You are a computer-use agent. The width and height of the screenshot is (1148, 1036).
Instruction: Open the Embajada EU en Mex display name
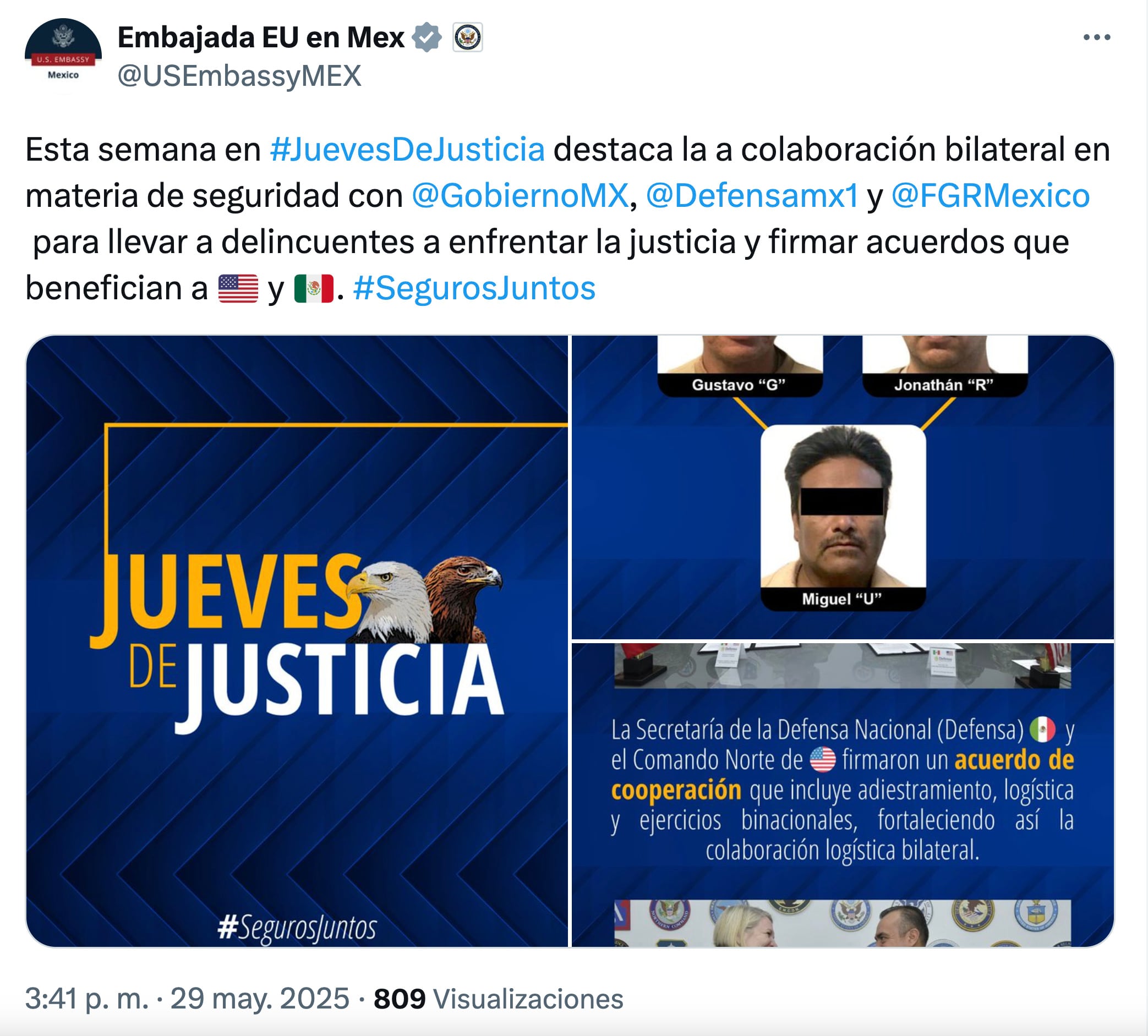261,37
